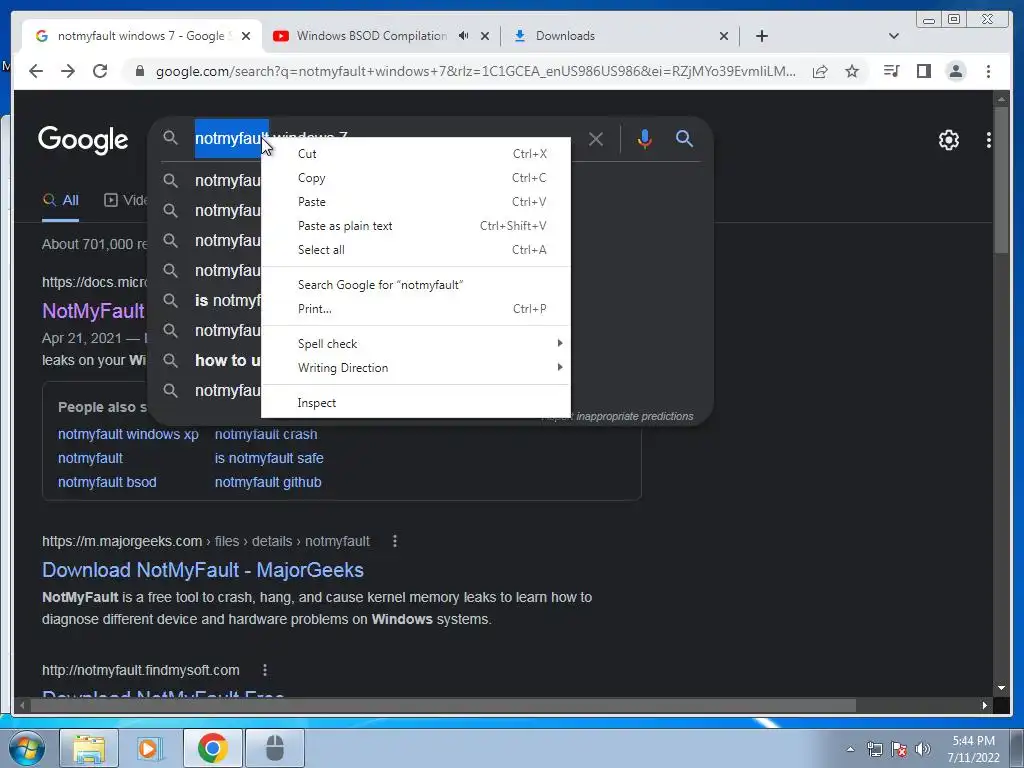Start voice search with the microphone
The image size is (1024, 768).
click(645, 139)
